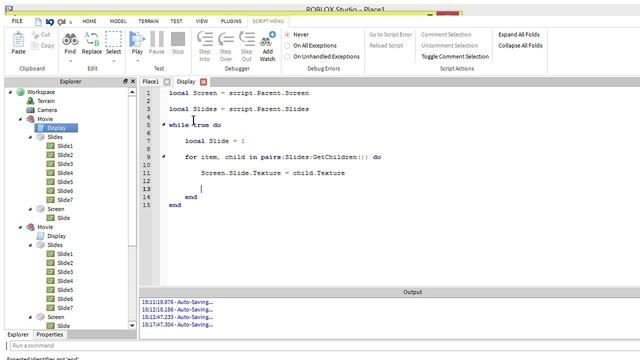
Task: Open the Replace tool
Action: click(x=92, y=39)
